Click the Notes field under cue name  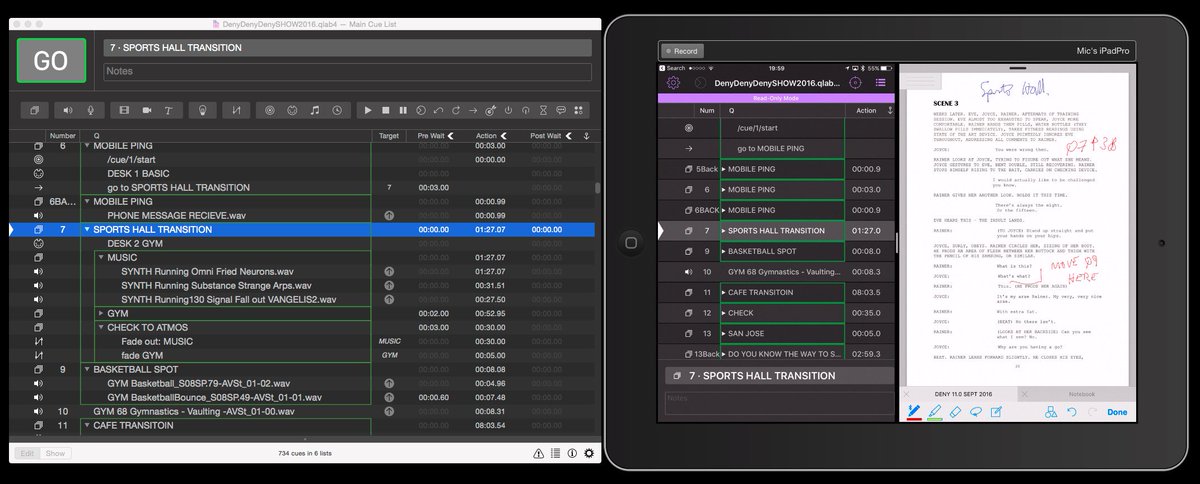click(347, 71)
